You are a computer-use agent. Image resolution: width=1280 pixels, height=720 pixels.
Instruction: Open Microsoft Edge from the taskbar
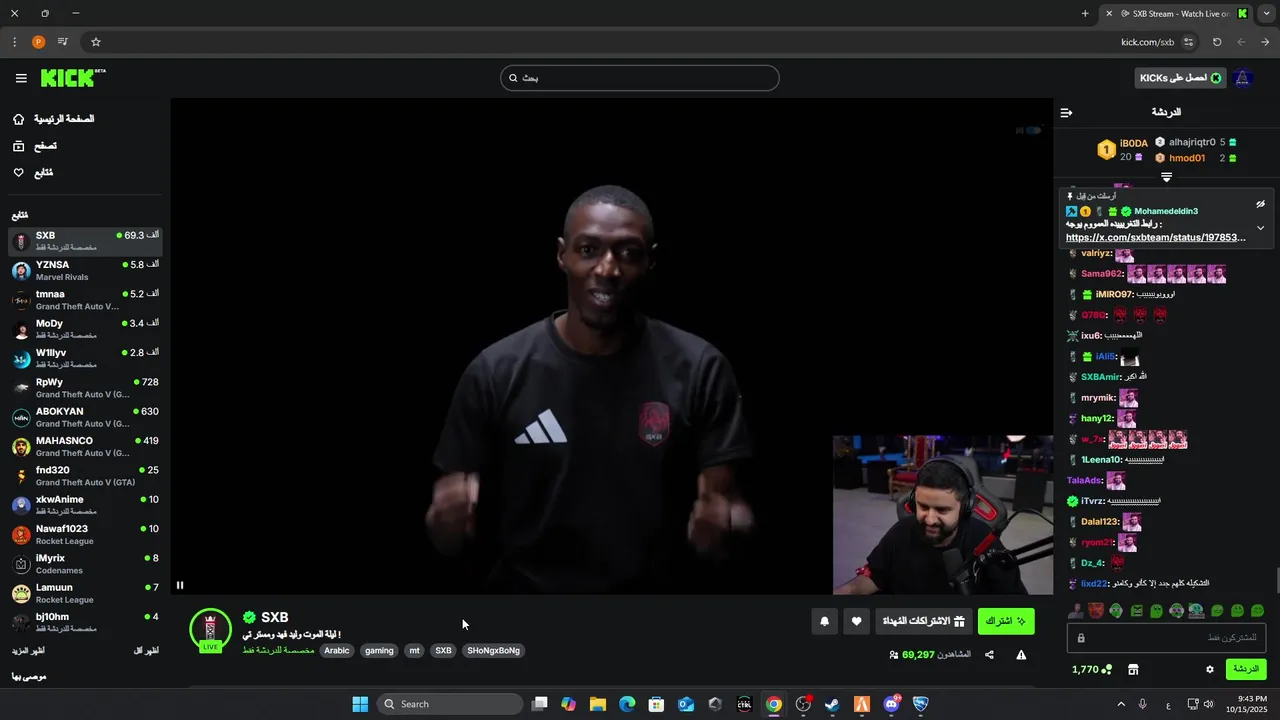point(627,704)
